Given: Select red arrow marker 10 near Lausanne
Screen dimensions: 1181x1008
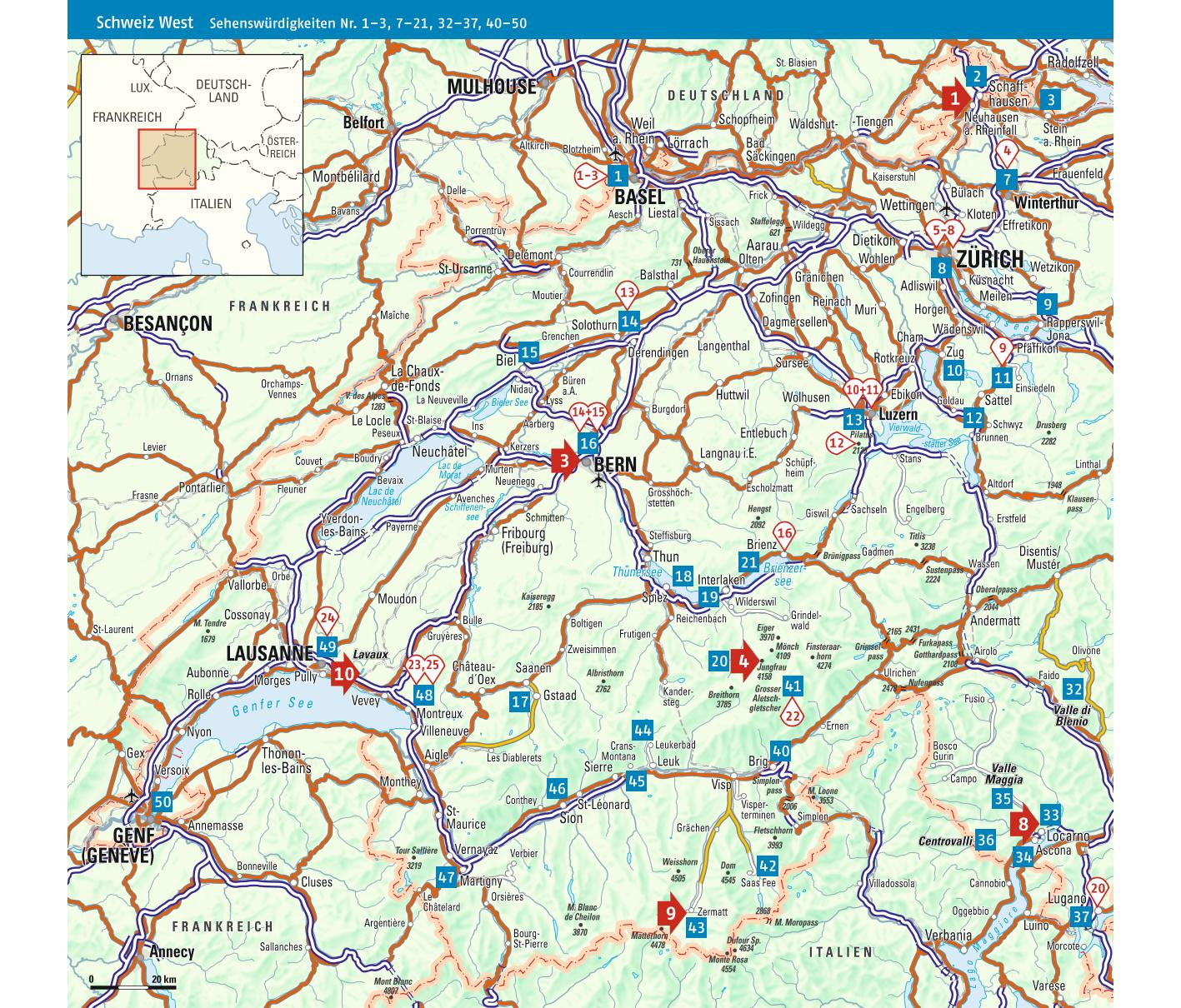Looking at the screenshot, I should tap(344, 675).
